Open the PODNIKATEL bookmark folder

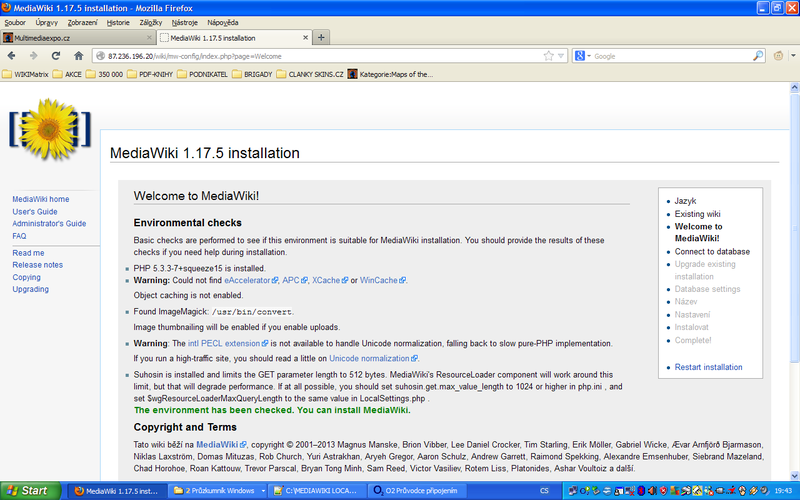point(203,74)
